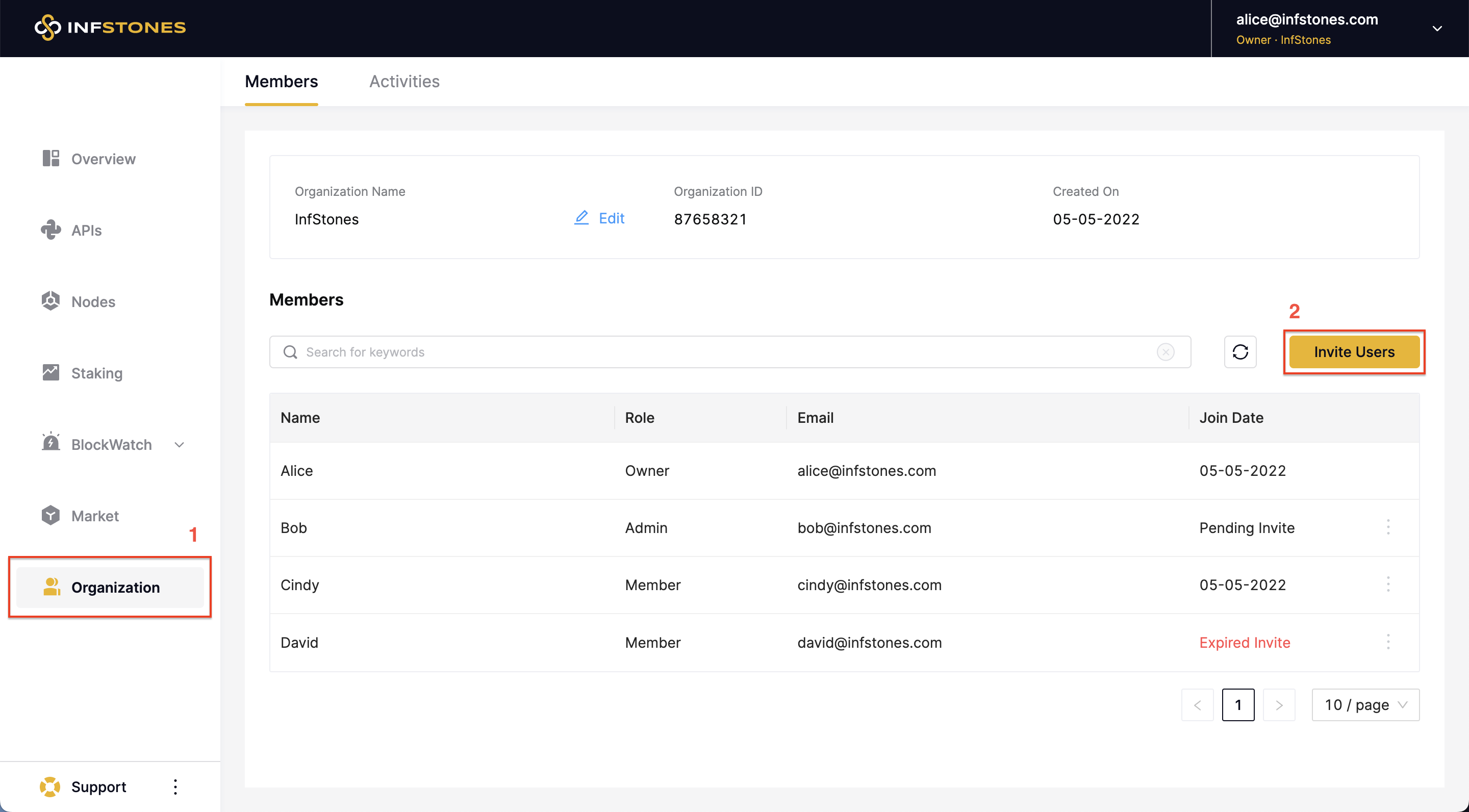Switch to the Activities tab
The image size is (1469, 812).
(x=404, y=82)
